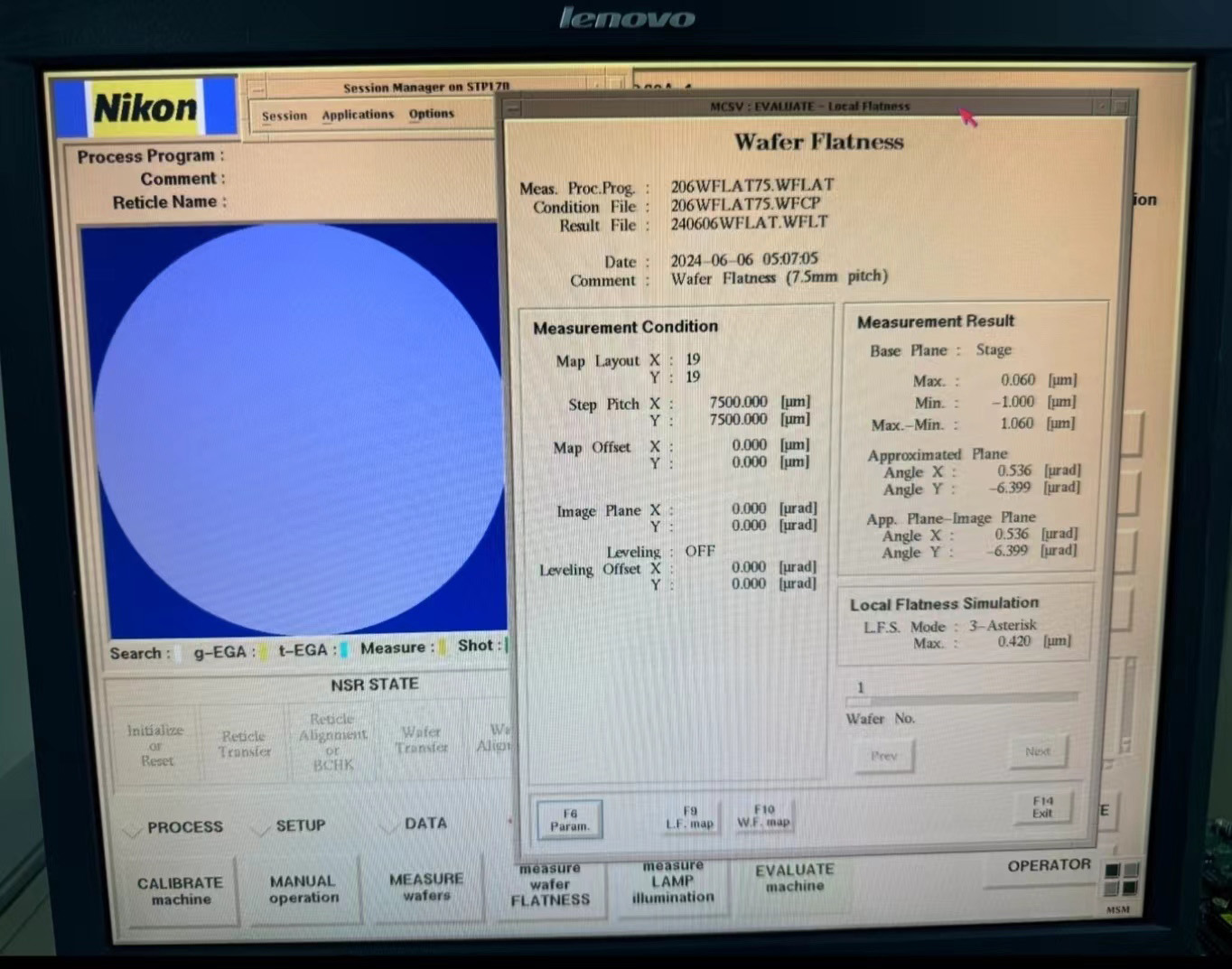Select the PROCESS mode radio button
The height and width of the screenshot is (969, 1232).
(133, 829)
